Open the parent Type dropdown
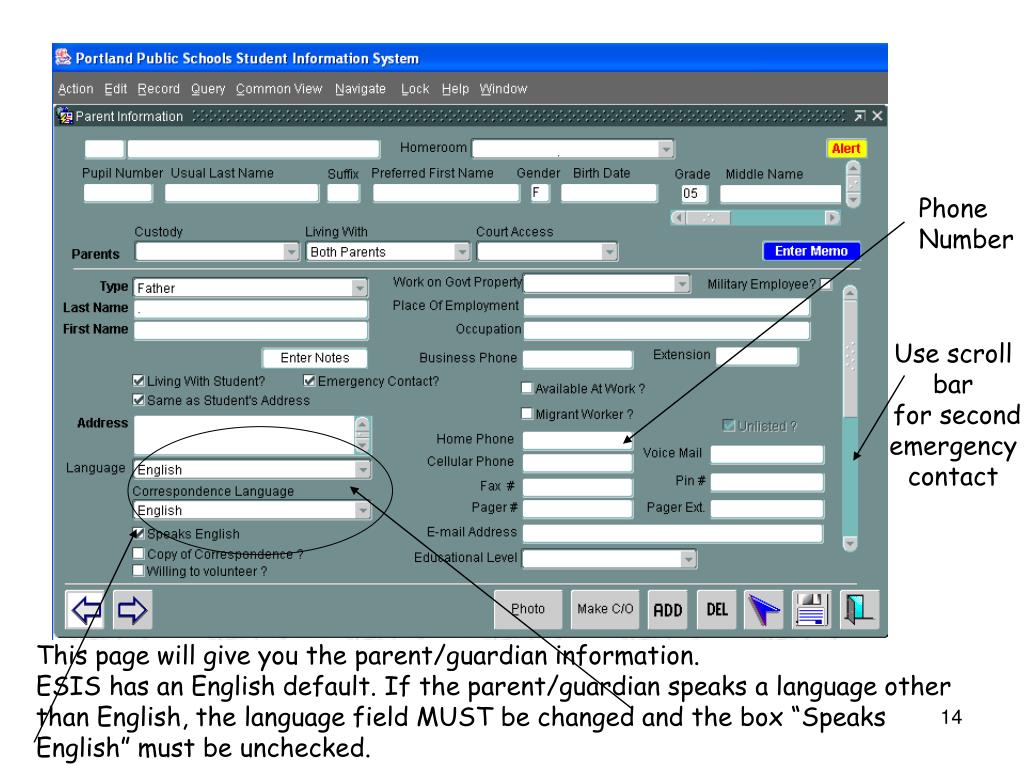The height and width of the screenshot is (768, 1024). click(x=359, y=288)
